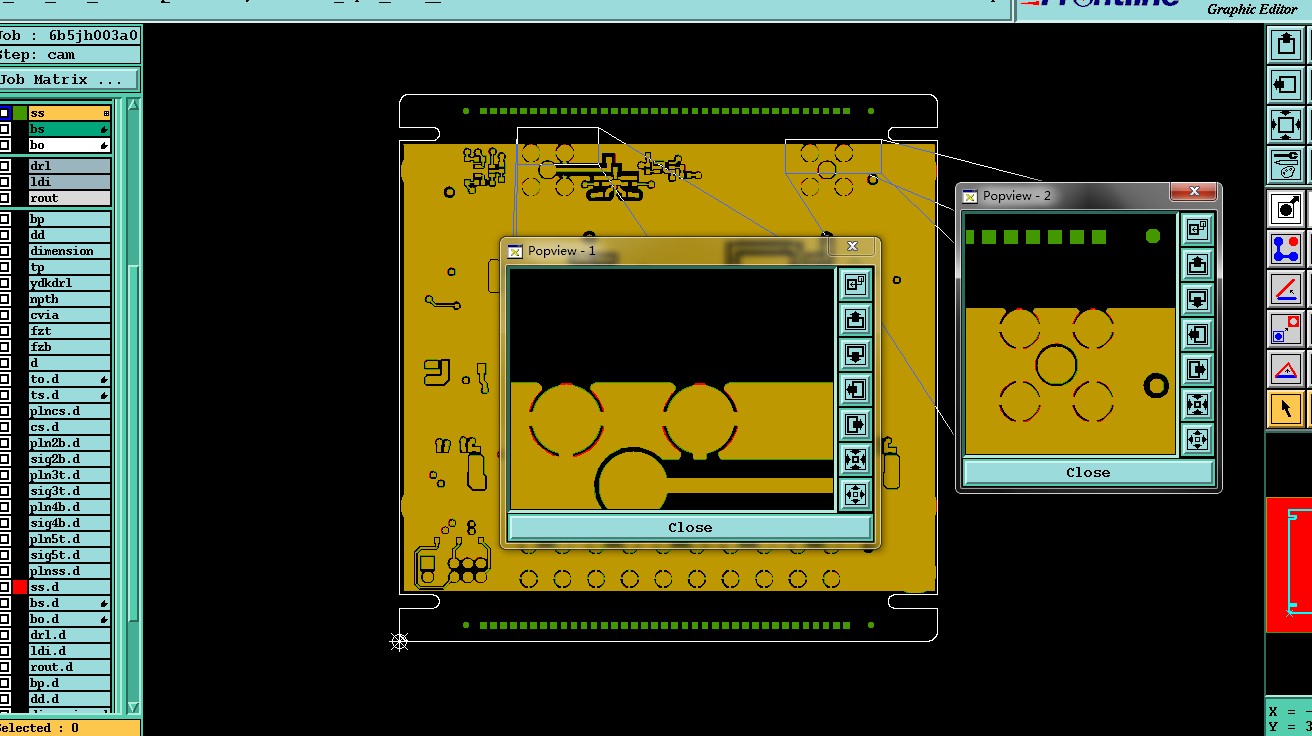
Task: Select the bs layer row
Action: [69, 129]
